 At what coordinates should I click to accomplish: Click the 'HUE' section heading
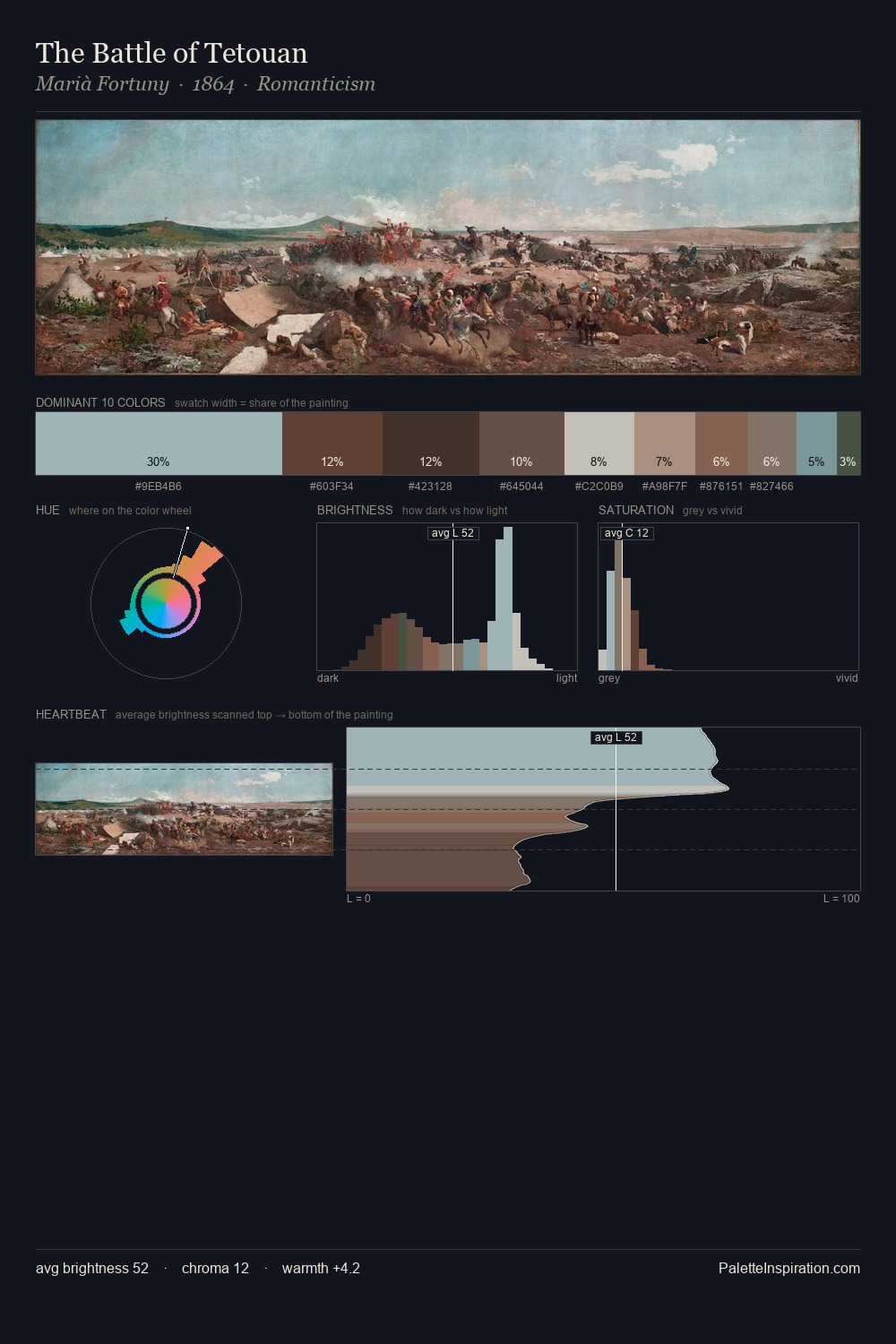(x=47, y=510)
